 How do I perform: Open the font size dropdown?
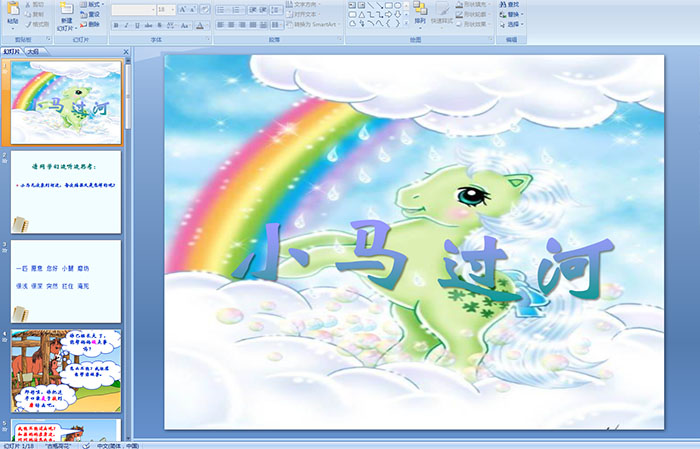(173, 9)
